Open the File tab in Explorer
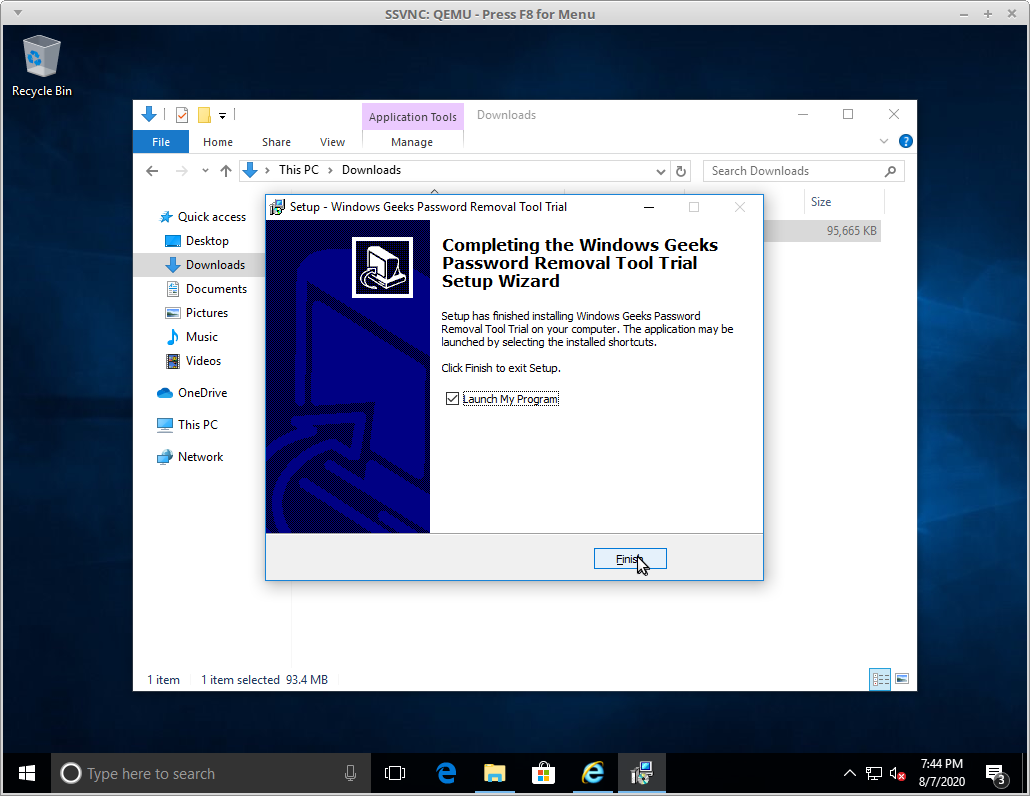Viewport: 1030px width, 796px height. click(161, 142)
